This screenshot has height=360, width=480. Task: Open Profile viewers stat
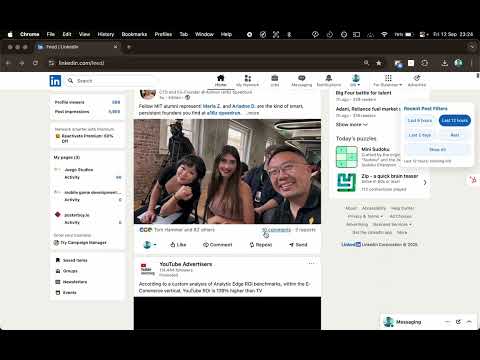(x=87, y=102)
